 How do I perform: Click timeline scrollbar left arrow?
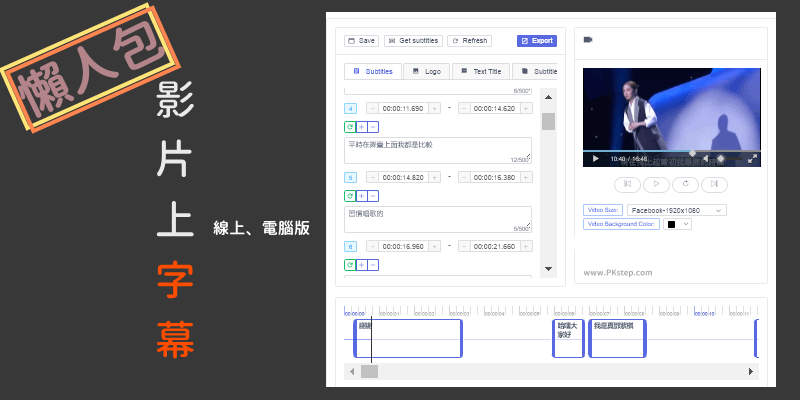click(352, 371)
